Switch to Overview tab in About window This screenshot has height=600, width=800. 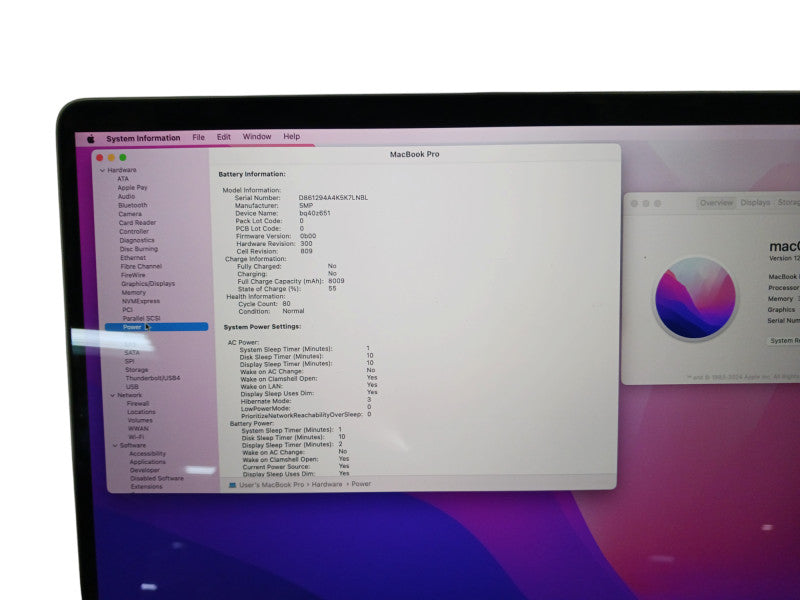pyautogui.click(x=716, y=203)
